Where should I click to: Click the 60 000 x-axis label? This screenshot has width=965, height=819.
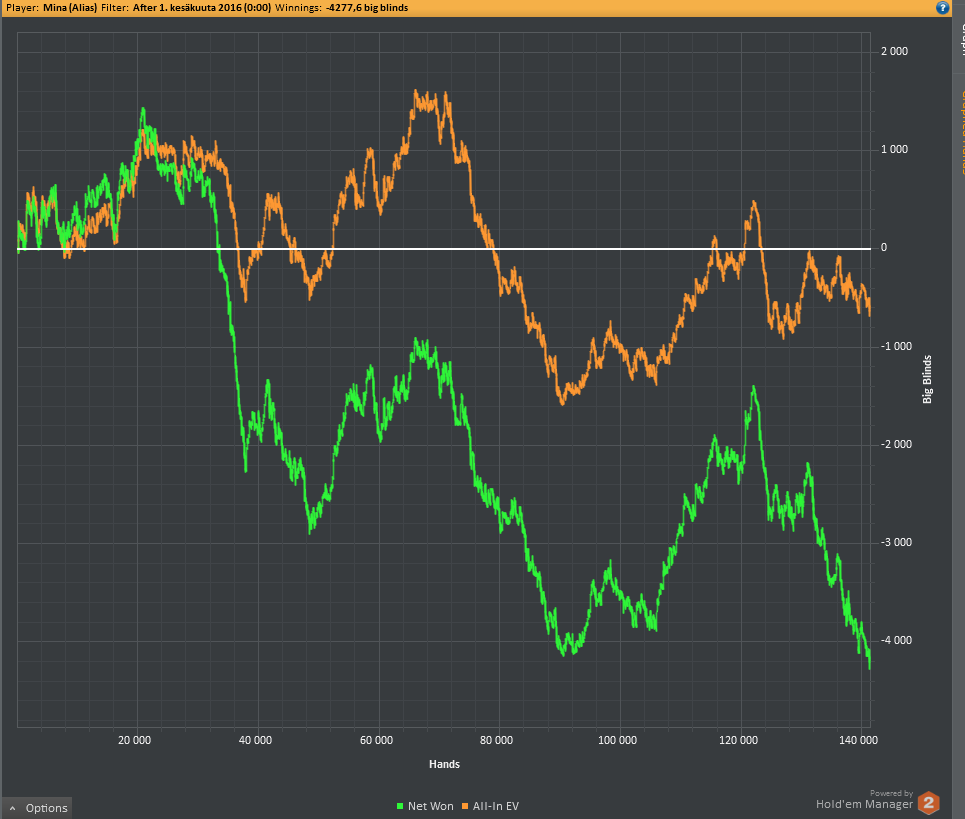[376, 740]
